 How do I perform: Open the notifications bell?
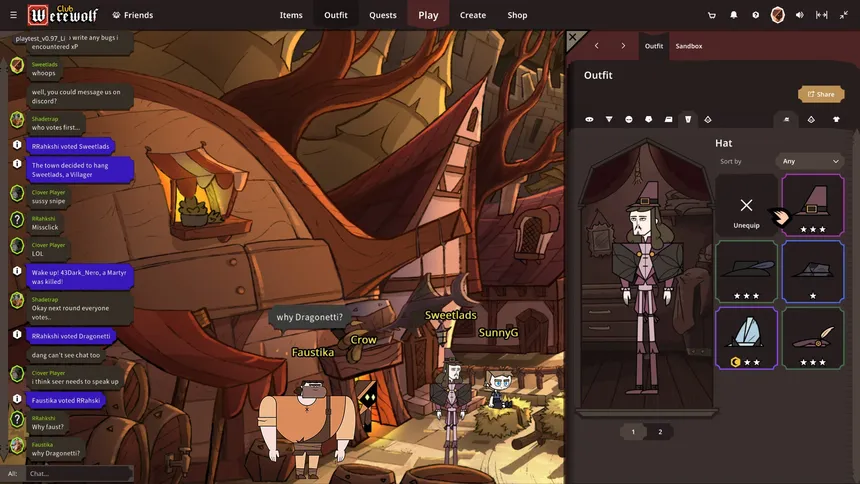click(734, 15)
